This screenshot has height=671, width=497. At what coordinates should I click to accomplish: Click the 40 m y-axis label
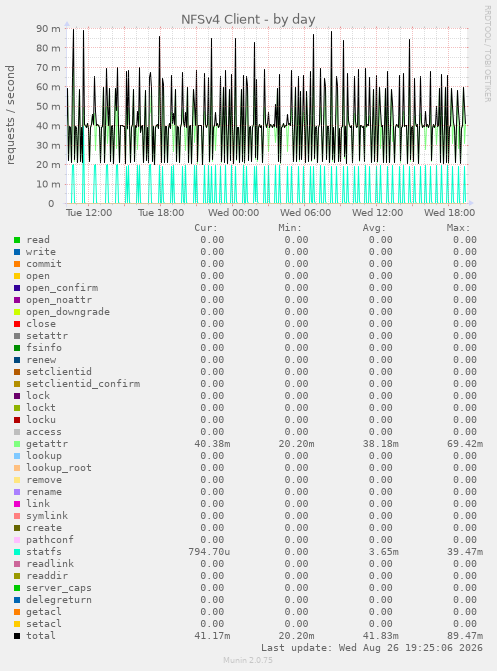tap(48, 126)
